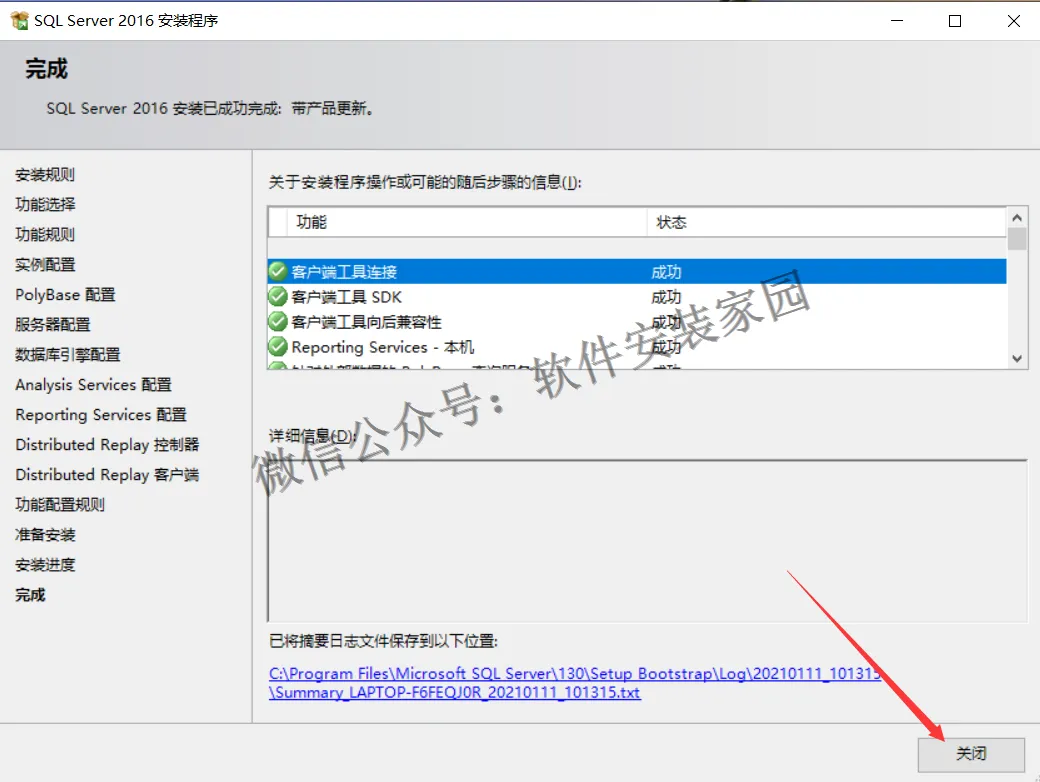Select the bold 完成 step in sidebar

[31, 595]
